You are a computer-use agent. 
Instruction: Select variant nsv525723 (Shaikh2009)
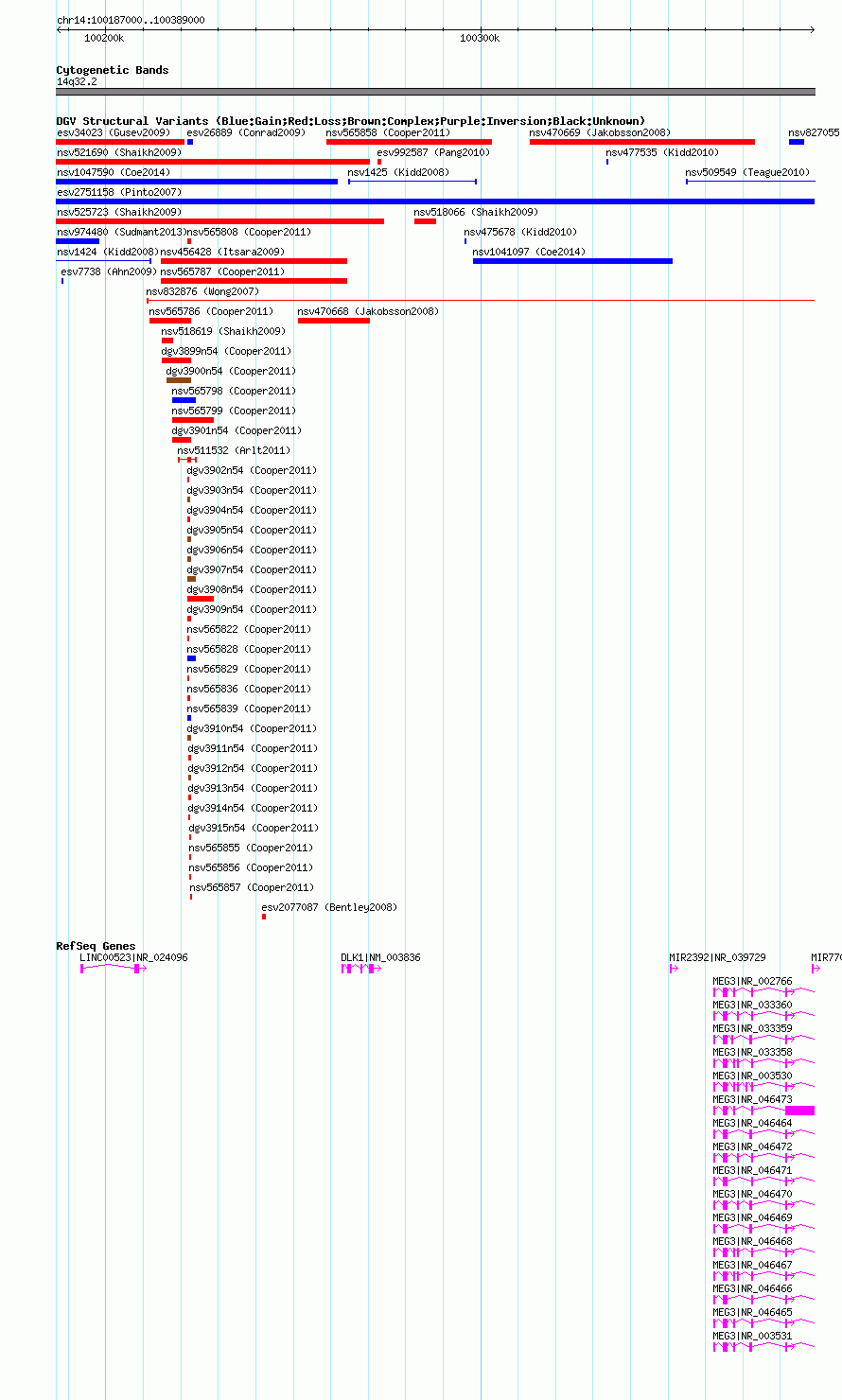(x=119, y=212)
